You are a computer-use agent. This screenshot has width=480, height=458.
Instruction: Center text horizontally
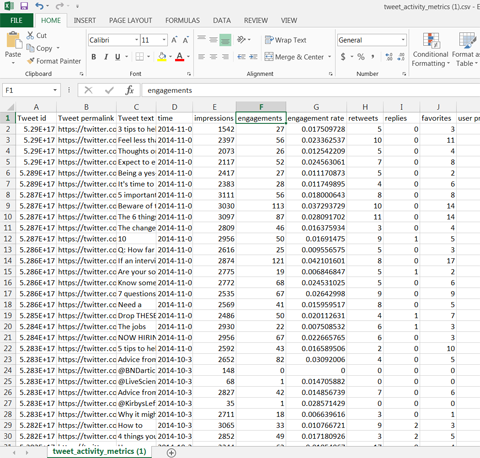[x=213, y=57]
